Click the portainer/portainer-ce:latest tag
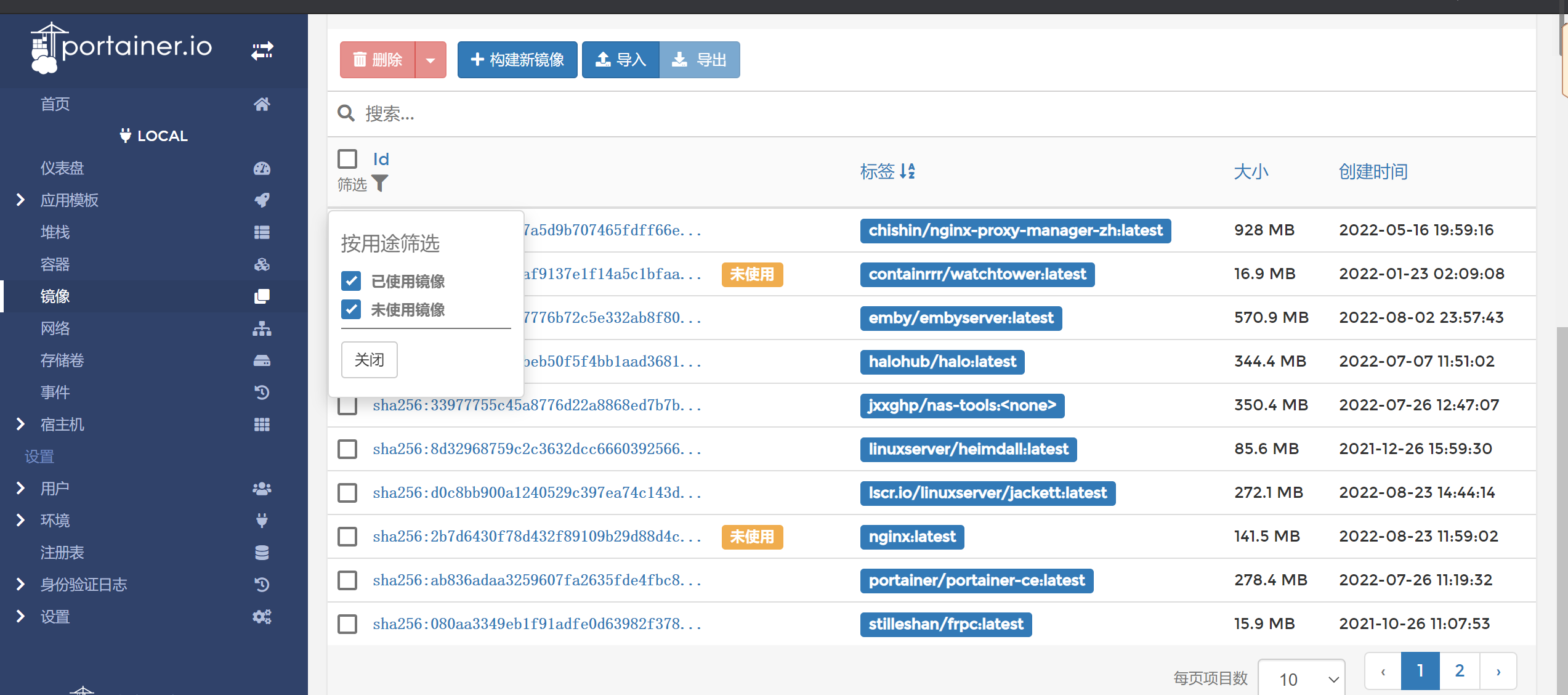The image size is (1568, 695). click(x=977, y=580)
